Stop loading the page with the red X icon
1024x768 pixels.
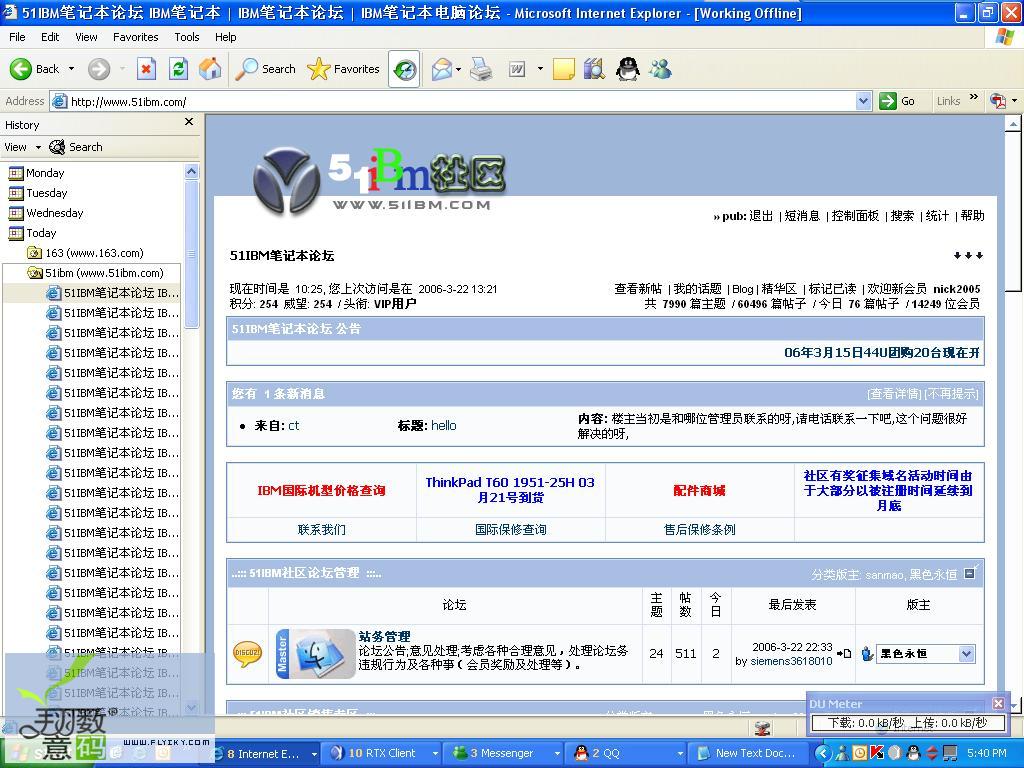click(146, 69)
